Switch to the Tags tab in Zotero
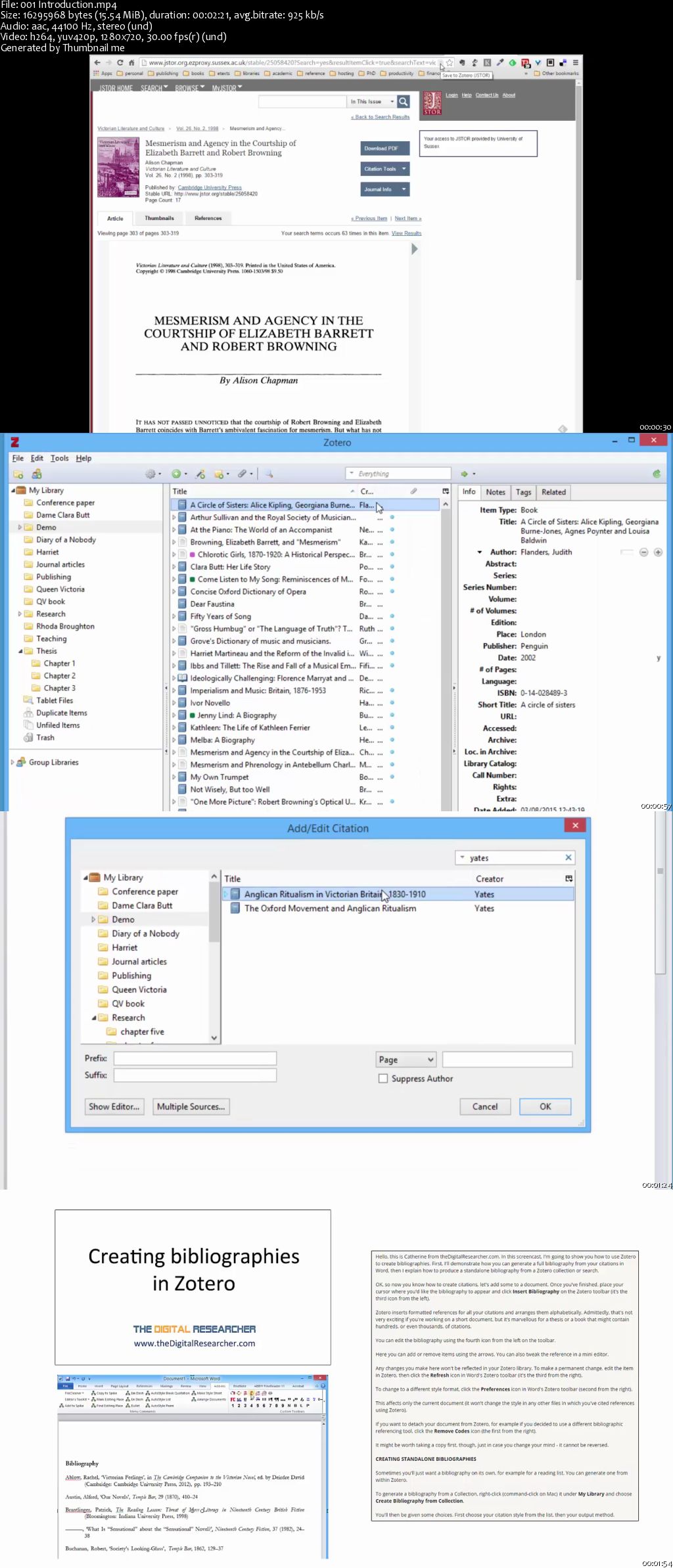This screenshot has height=1568, width=673. [523, 492]
